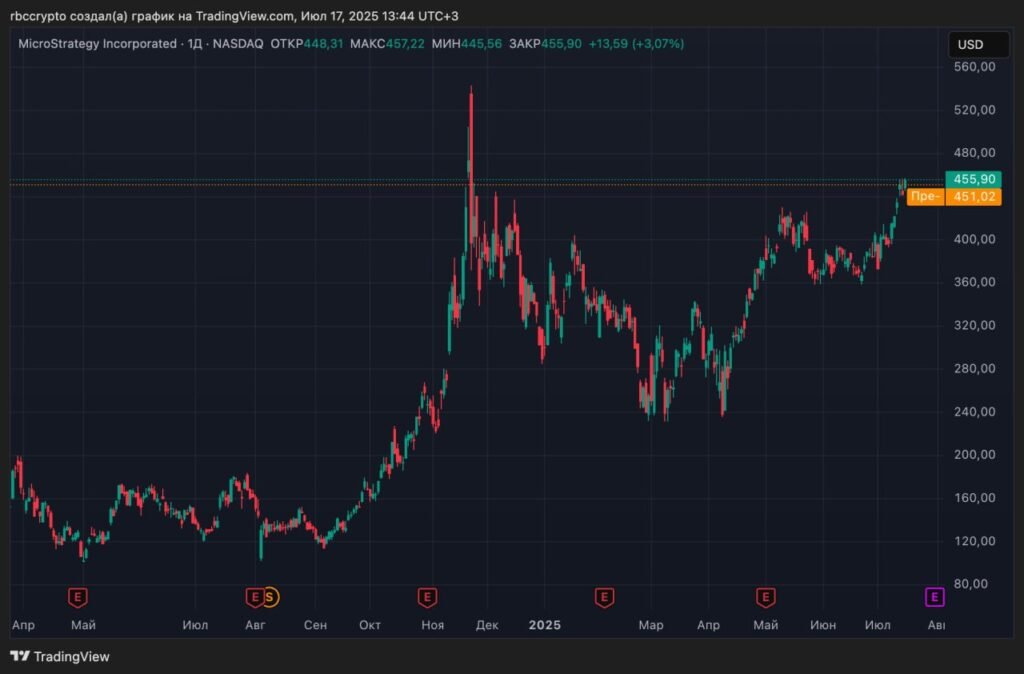Click the 120,00 price axis label
Viewport: 1024px width, 674px height.
tap(974, 541)
